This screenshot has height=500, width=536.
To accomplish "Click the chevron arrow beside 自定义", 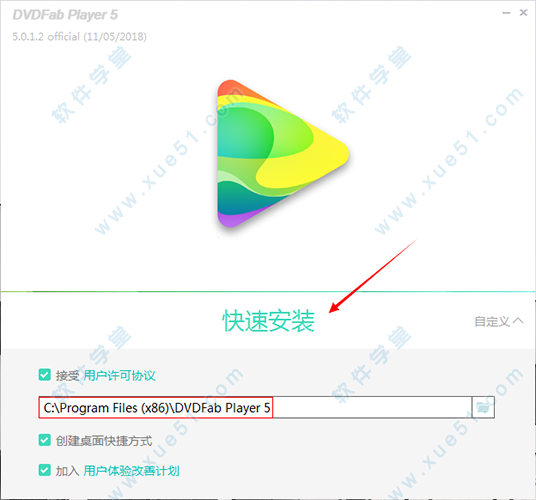I will click(x=518, y=321).
